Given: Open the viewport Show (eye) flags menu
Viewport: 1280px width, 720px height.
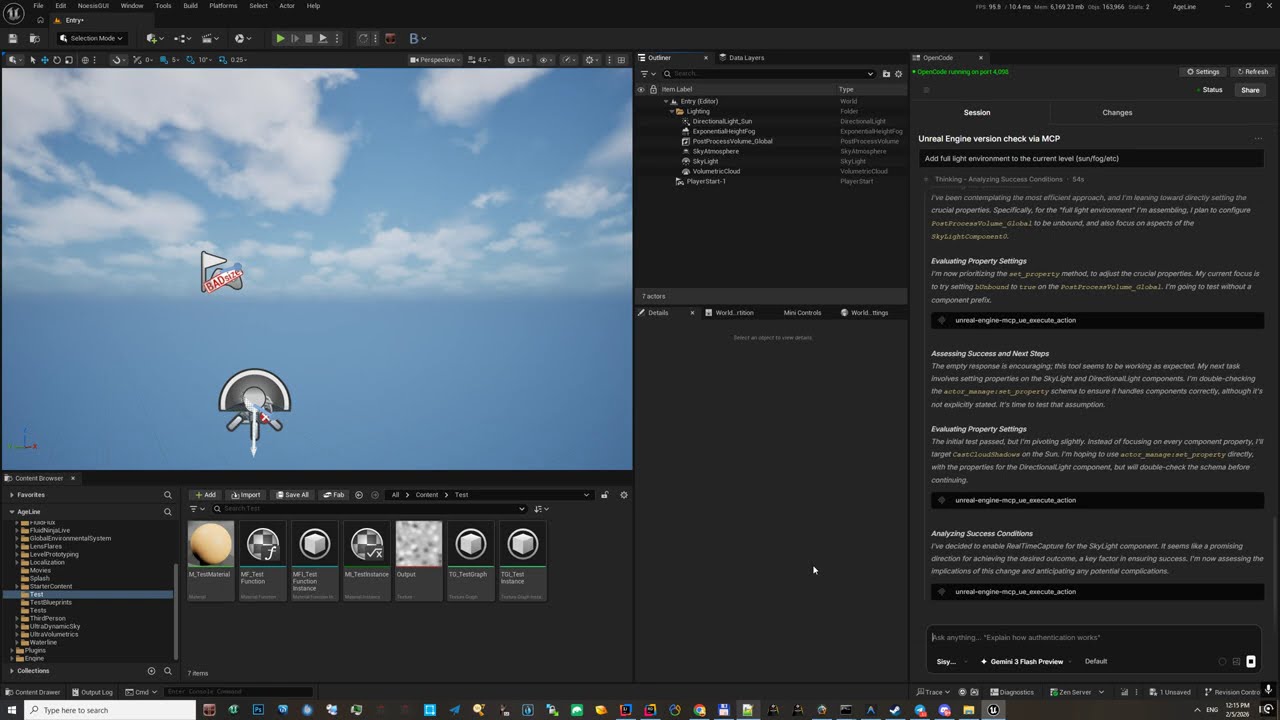Looking at the screenshot, I should [x=546, y=60].
